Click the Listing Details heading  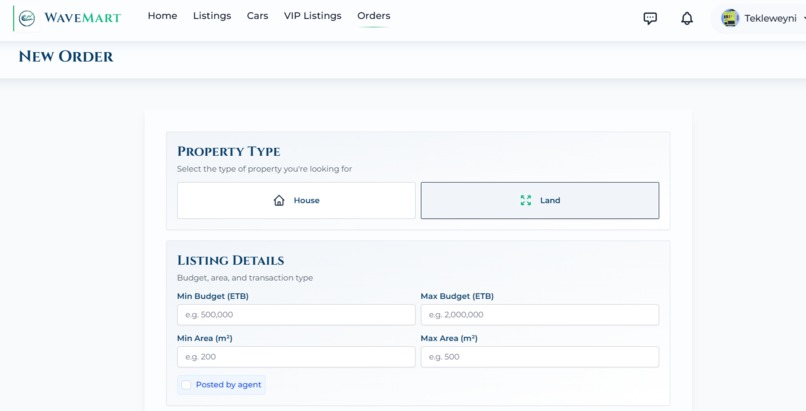click(x=231, y=260)
